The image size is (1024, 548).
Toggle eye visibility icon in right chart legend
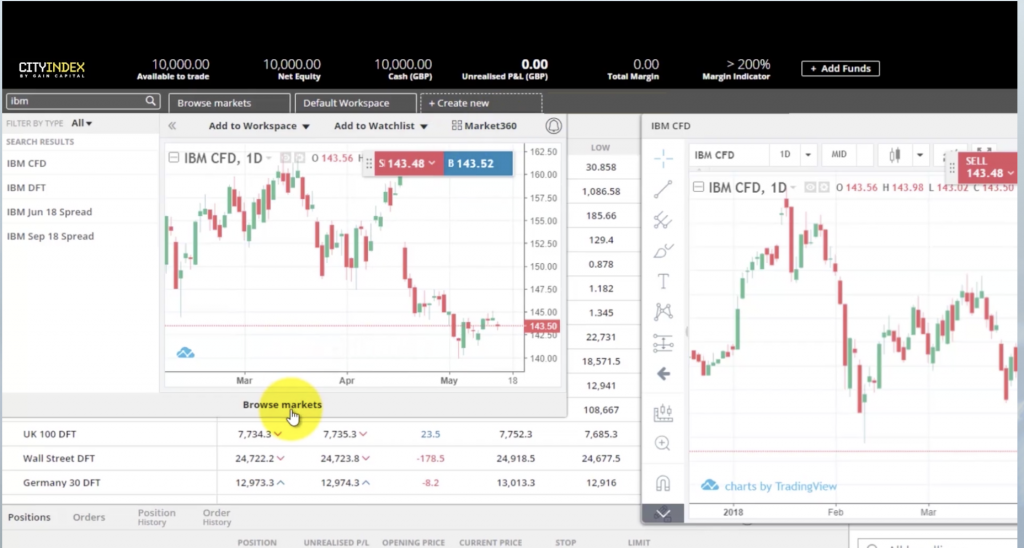pyautogui.click(x=810, y=187)
